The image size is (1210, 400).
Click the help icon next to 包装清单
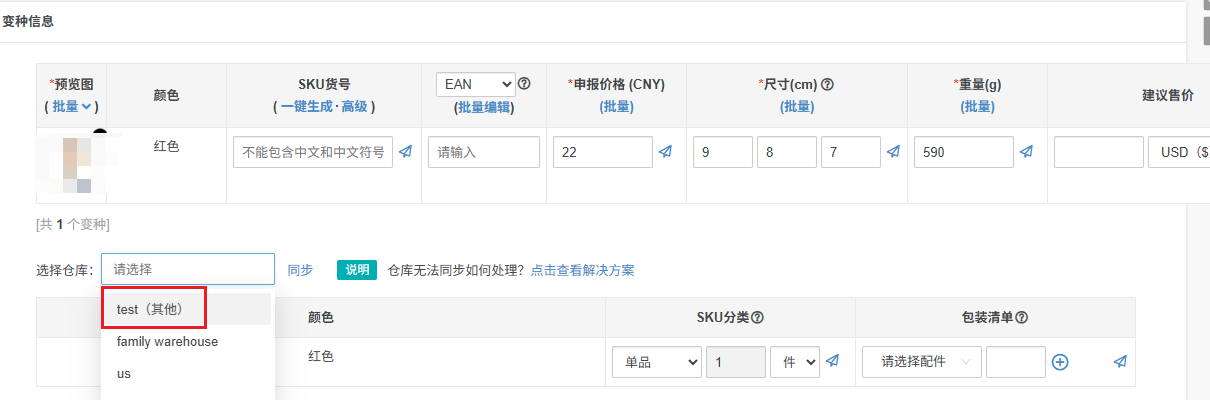click(x=1022, y=318)
